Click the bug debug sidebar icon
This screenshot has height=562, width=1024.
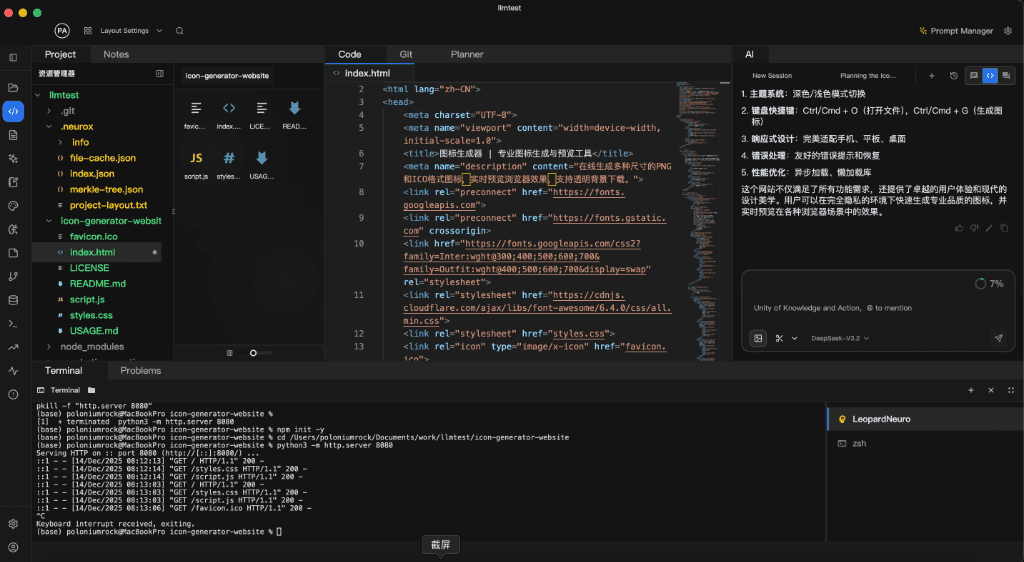(x=13, y=229)
